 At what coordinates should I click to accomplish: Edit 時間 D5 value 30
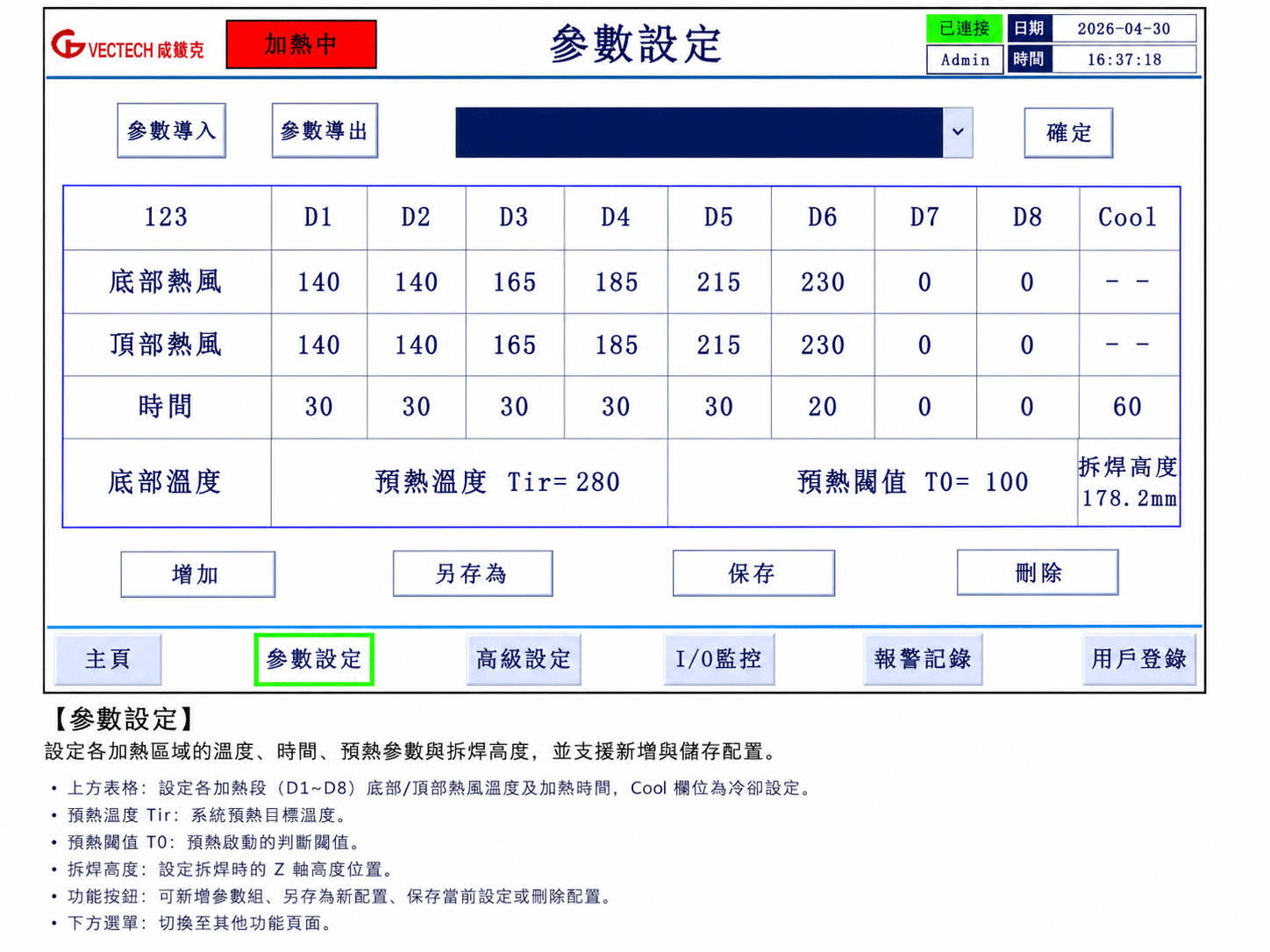tap(719, 407)
